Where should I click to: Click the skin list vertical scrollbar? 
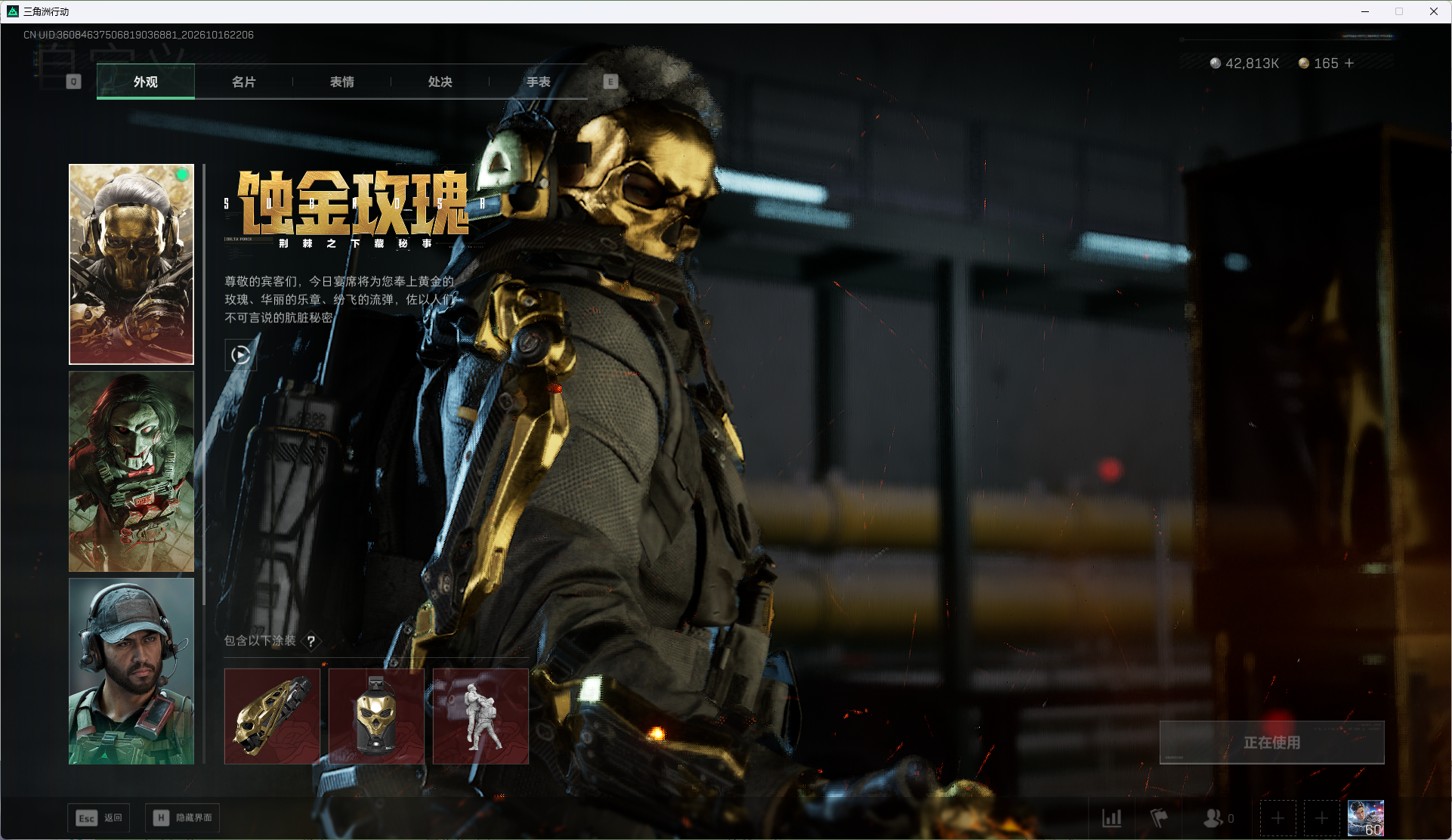coord(204,384)
